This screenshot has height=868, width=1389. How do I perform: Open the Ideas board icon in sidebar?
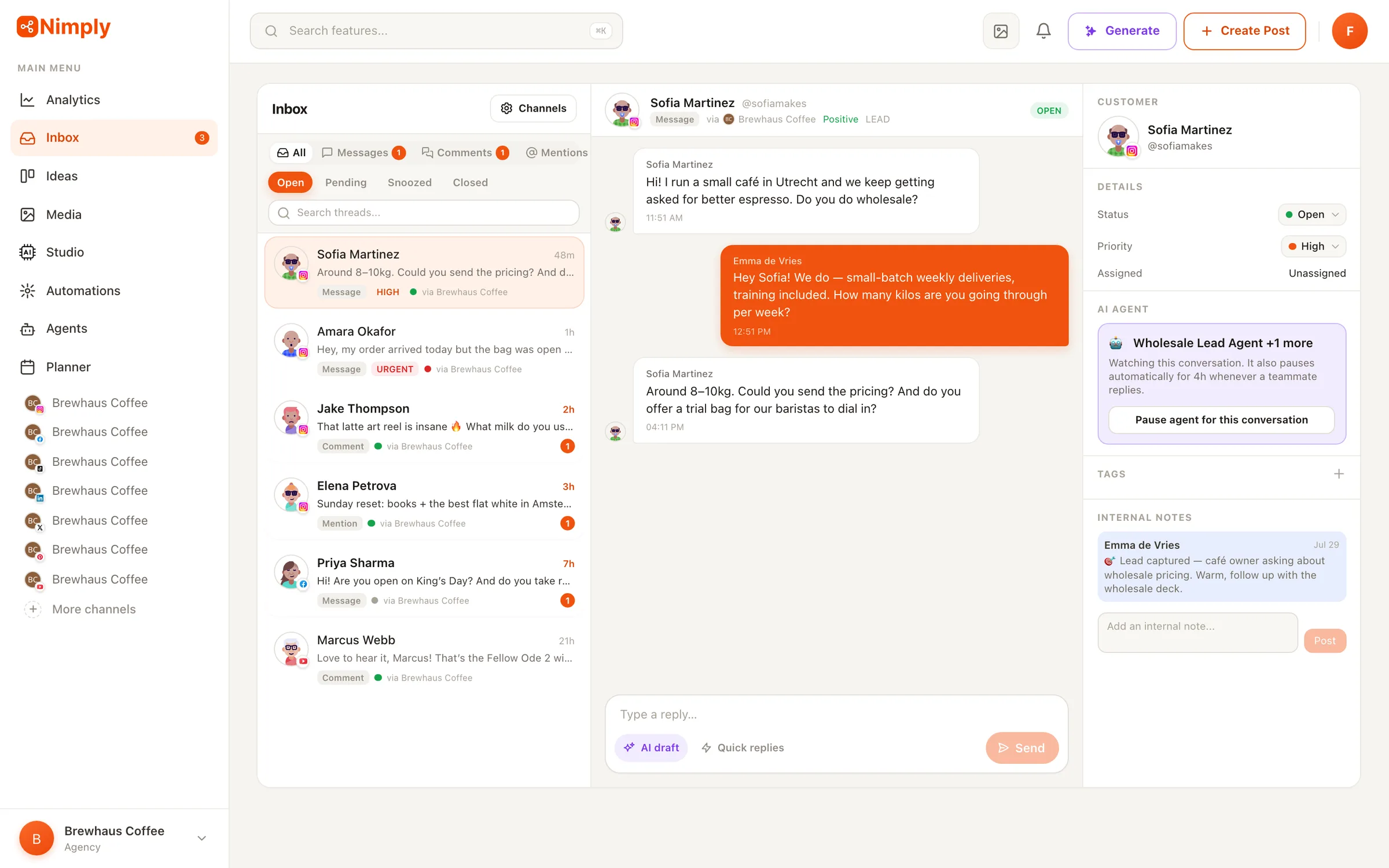(x=27, y=176)
